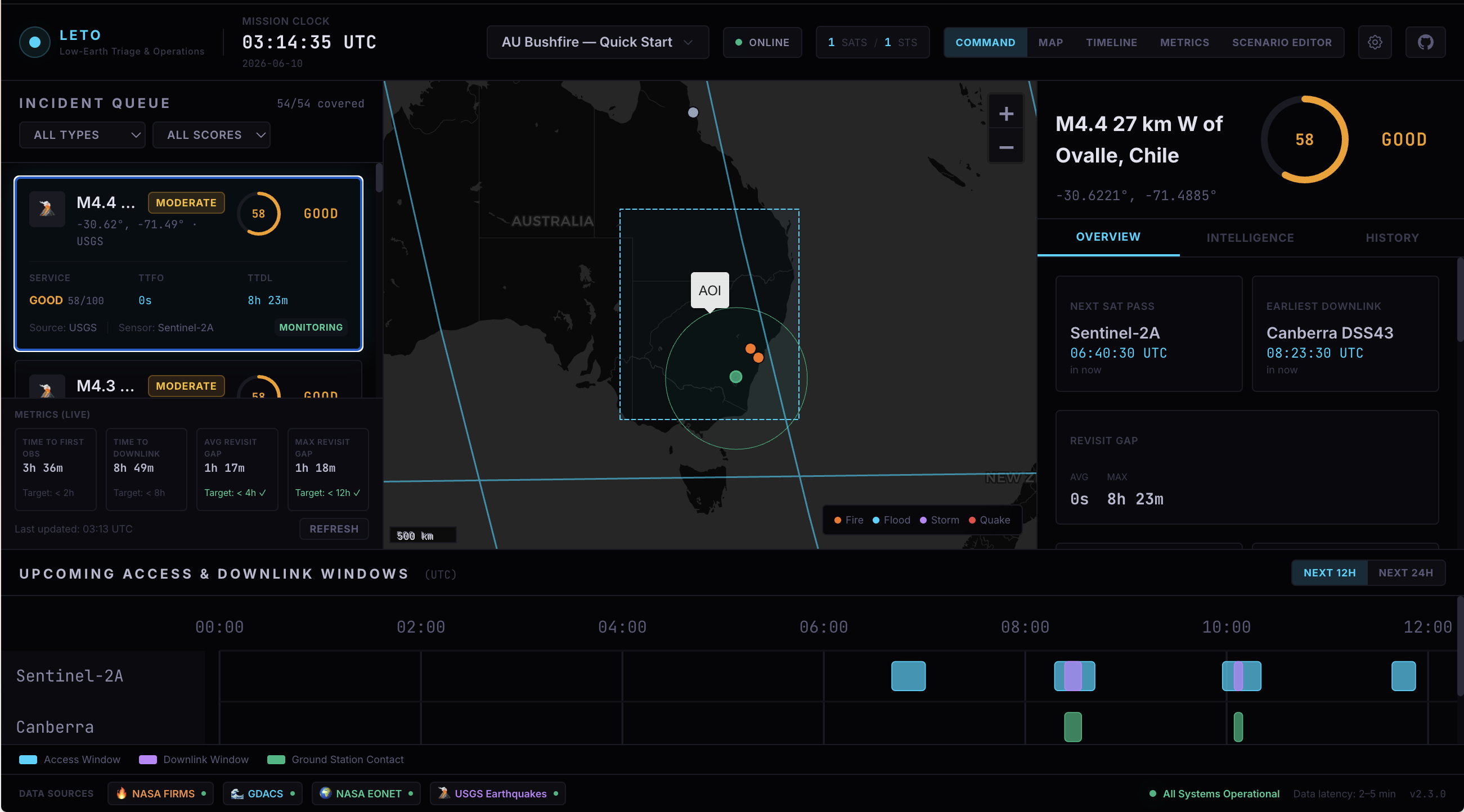The width and height of the screenshot is (1464, 812).
Task: Click Sentinel-2A window near 10:00
Action: pyautogui.click(x=1241, y=676)
